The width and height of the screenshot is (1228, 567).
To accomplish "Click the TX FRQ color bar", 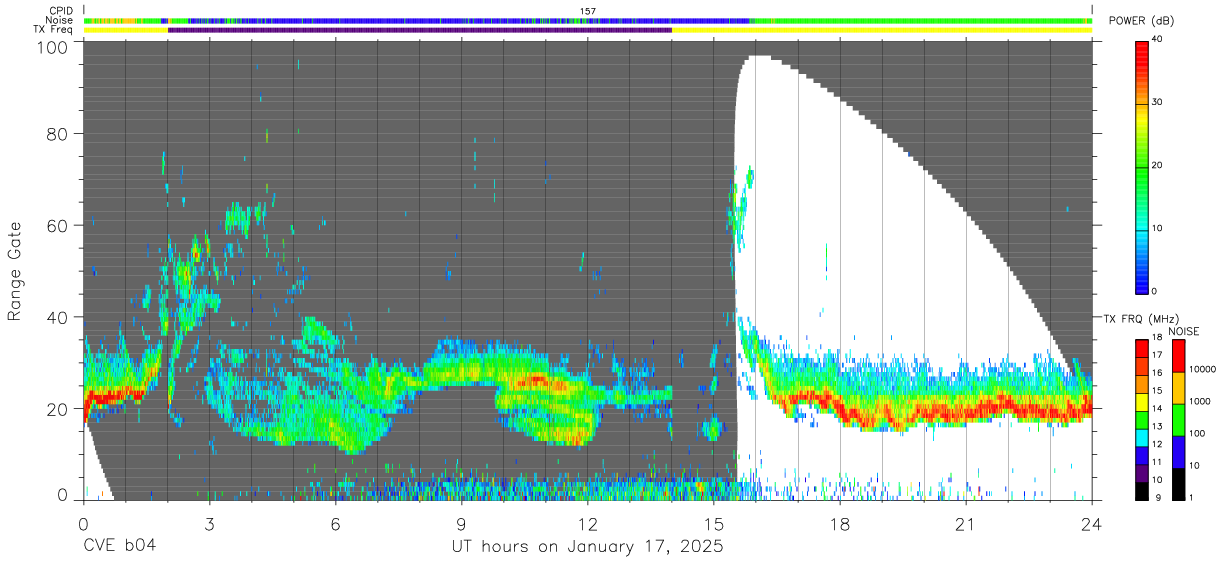I will (x=1142, y=419).
